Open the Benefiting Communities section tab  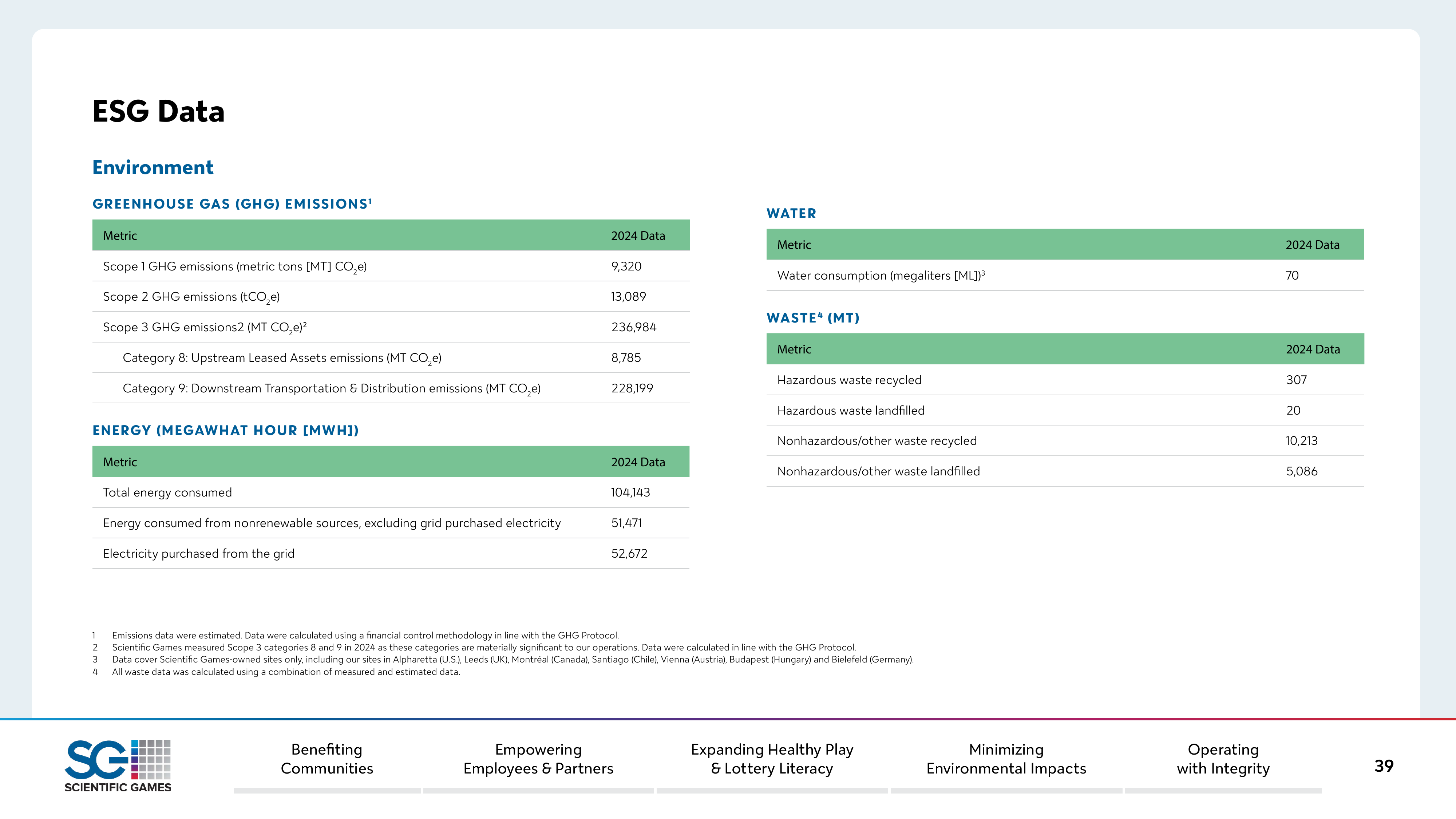click(327, 759)
